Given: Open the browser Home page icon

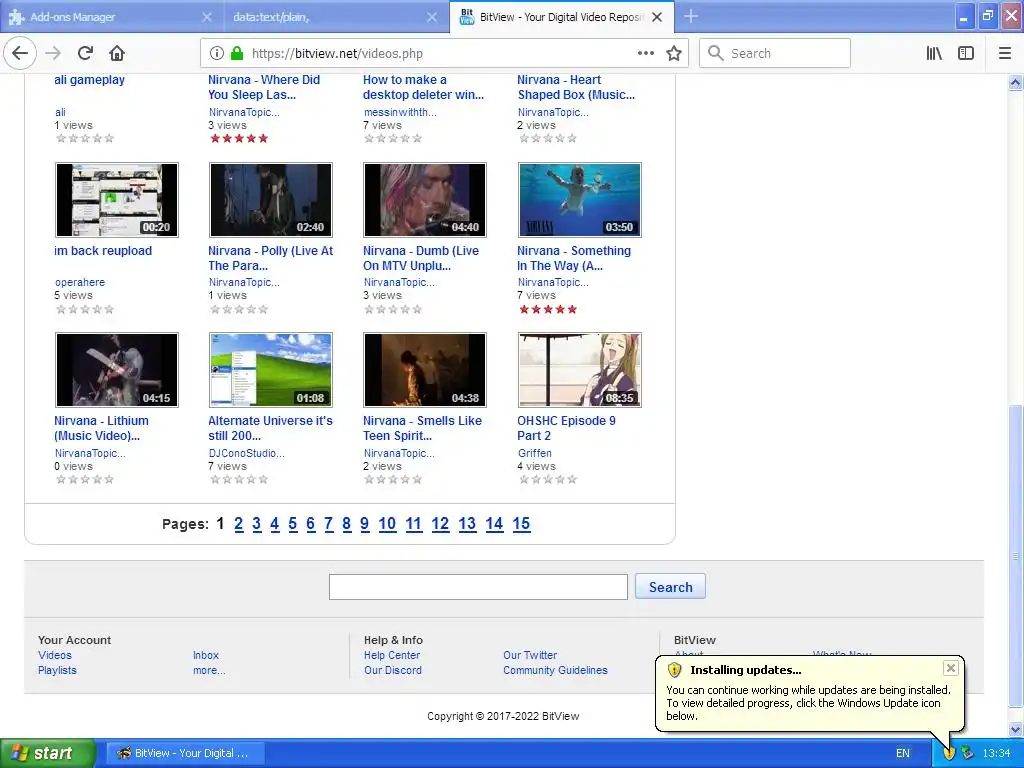Looking at the screenshot, I should tap(117, 54).
